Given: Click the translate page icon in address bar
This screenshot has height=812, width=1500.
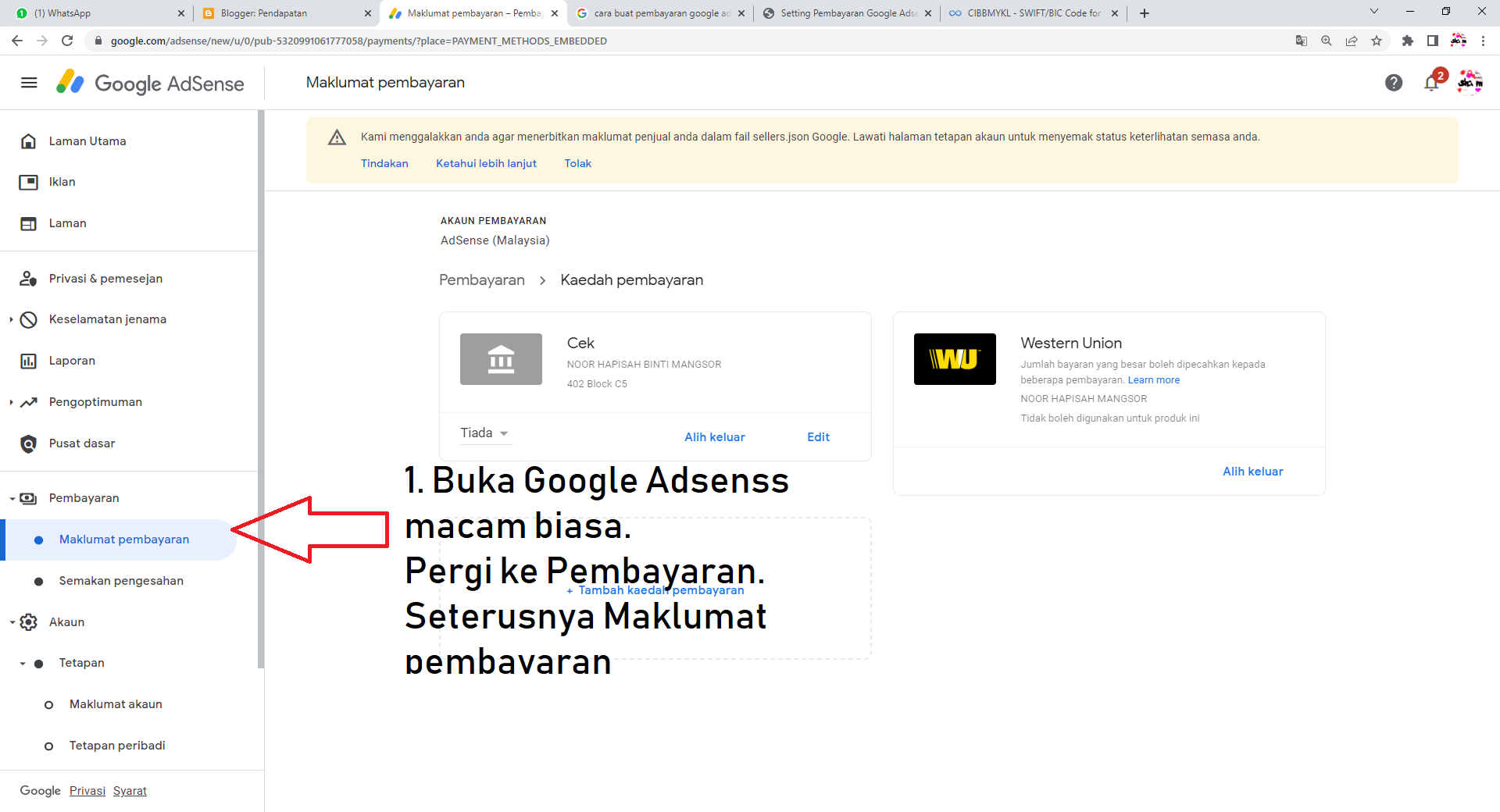Looking at the screenshot, I should [1302, 41].
